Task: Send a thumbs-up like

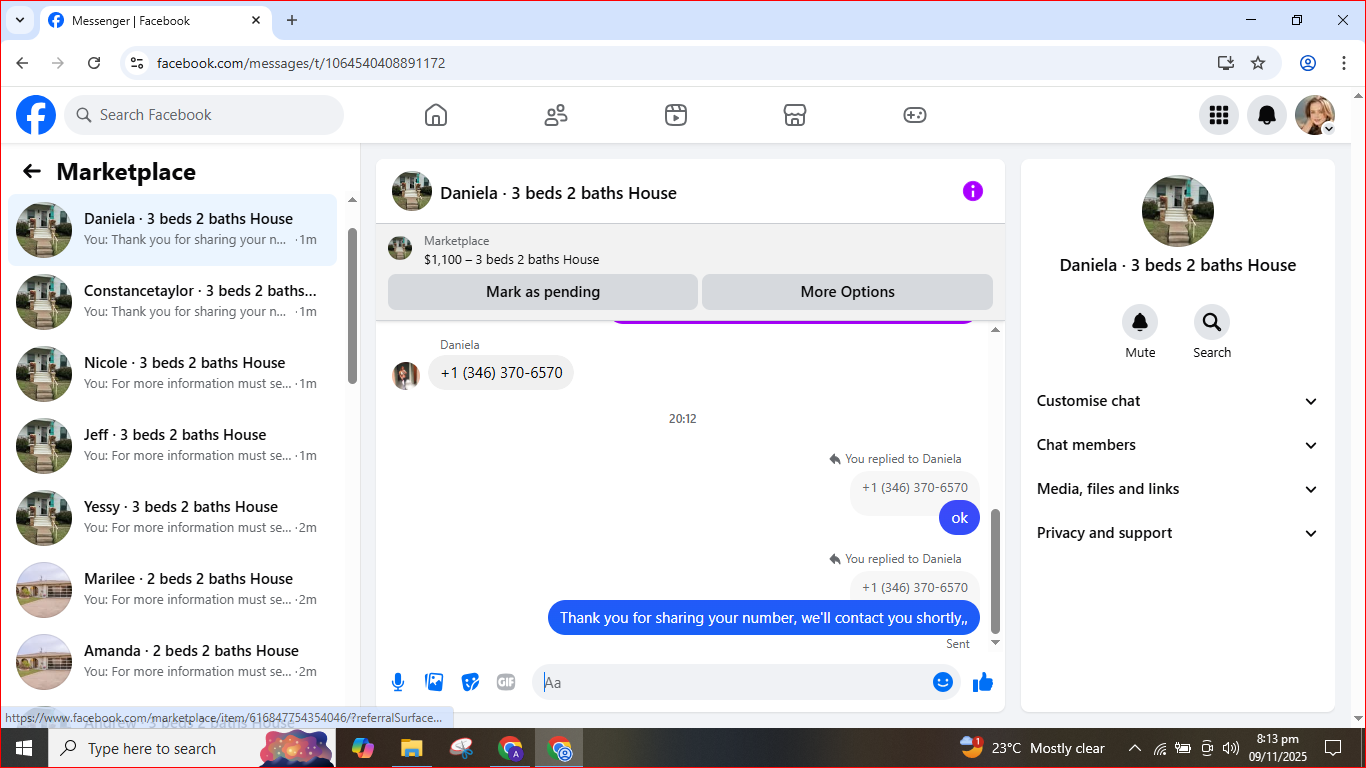Action: [x=983, y=682]
